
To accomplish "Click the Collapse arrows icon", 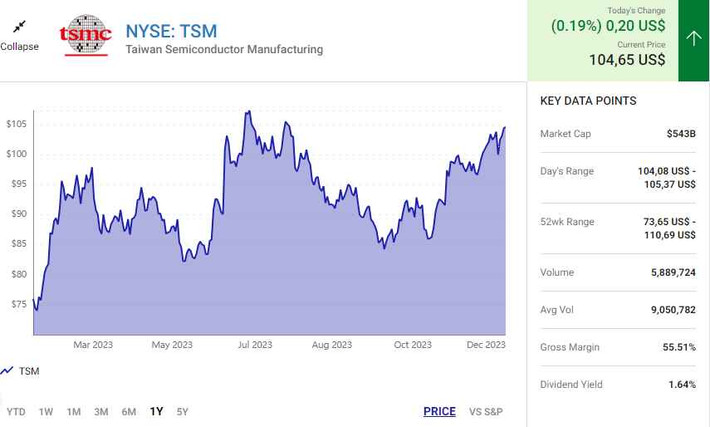I will (19, 27).
